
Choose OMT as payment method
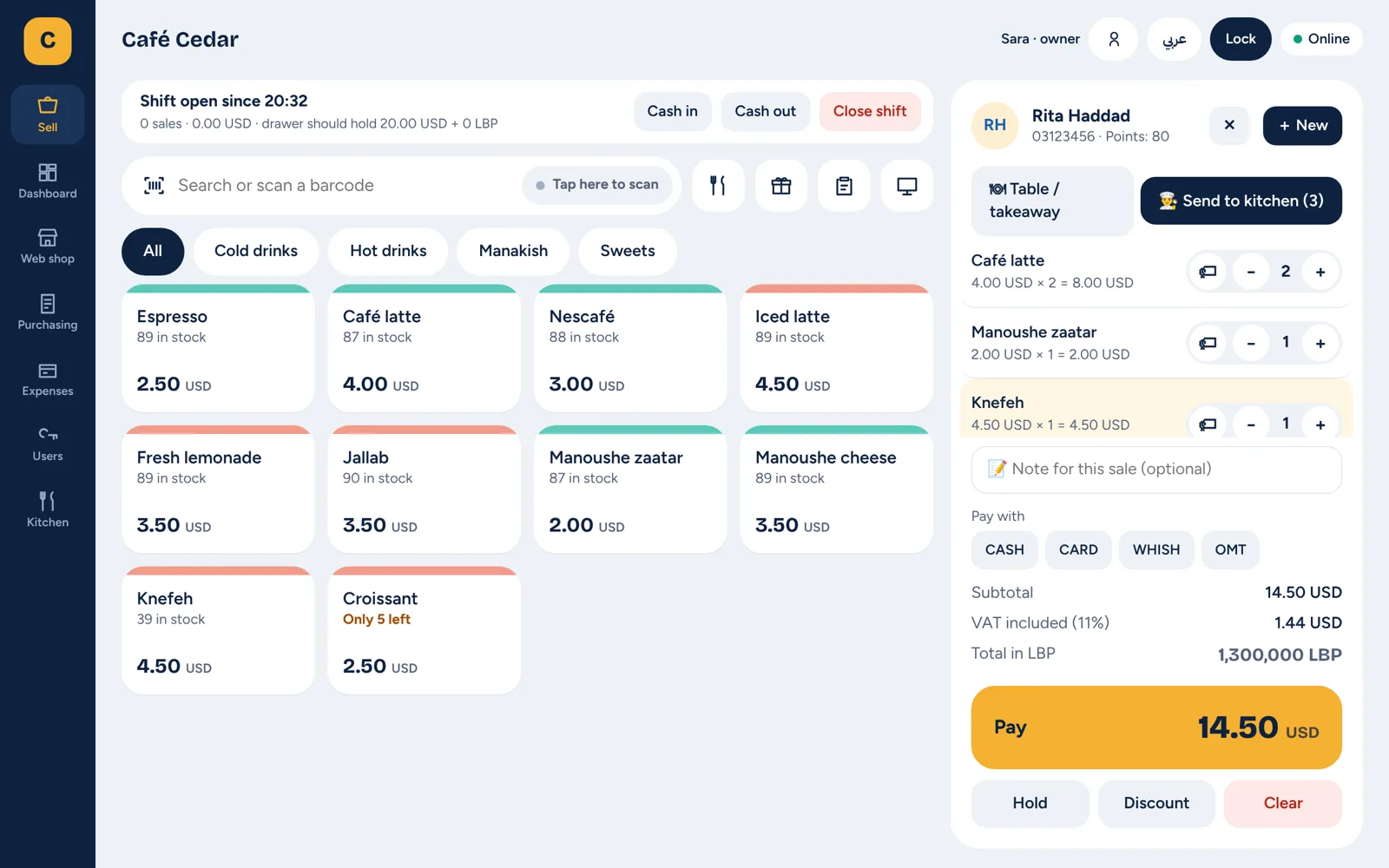[x=1230, y=549]
